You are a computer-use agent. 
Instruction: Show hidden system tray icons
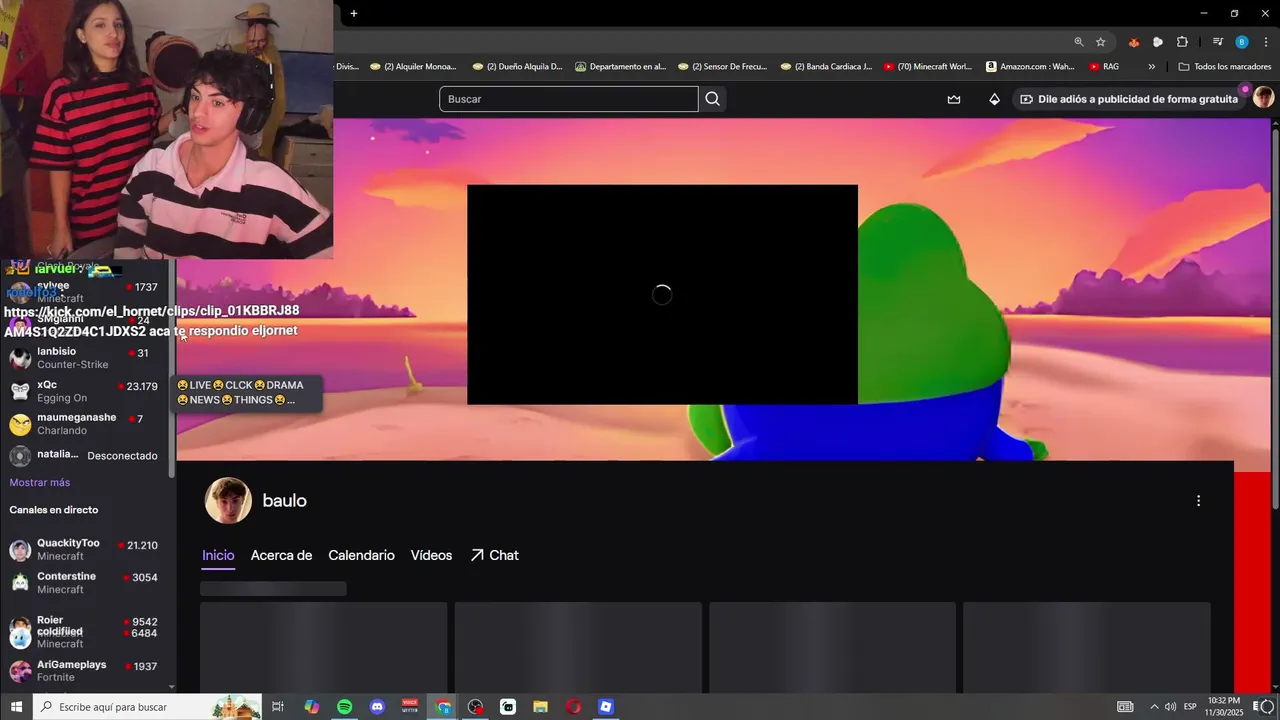coord(1153,707)
